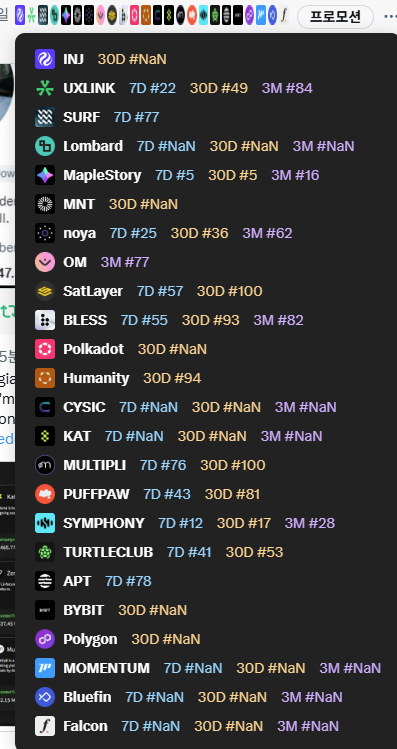Select UXLINK 7D #22 ranking

coord(152,88)
